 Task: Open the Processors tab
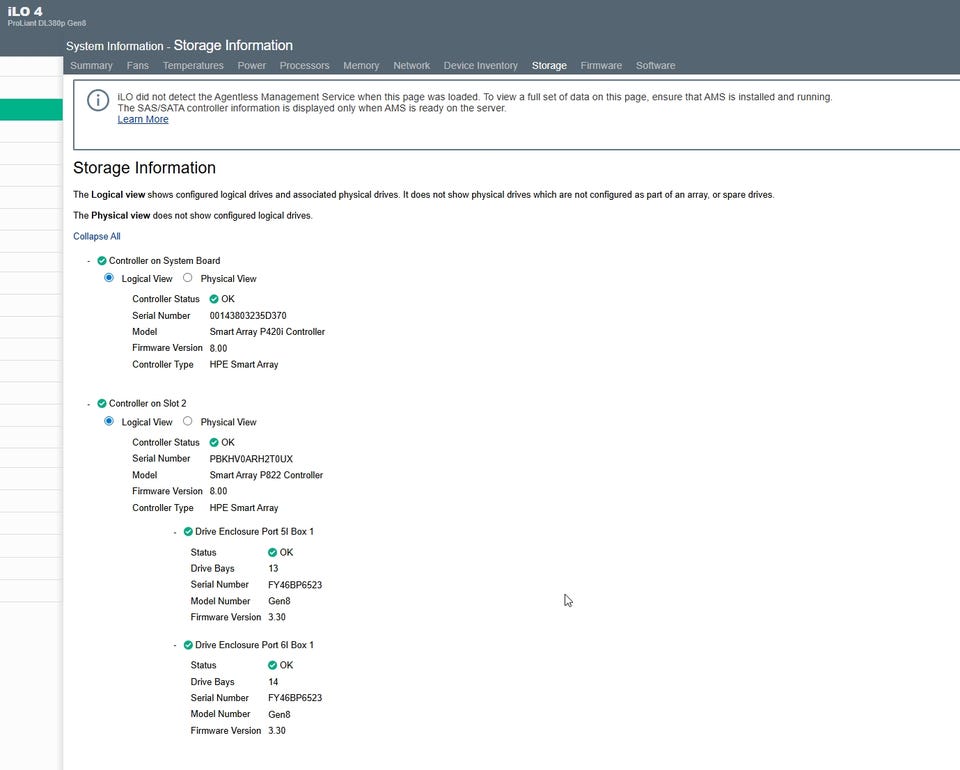(304, 65)
